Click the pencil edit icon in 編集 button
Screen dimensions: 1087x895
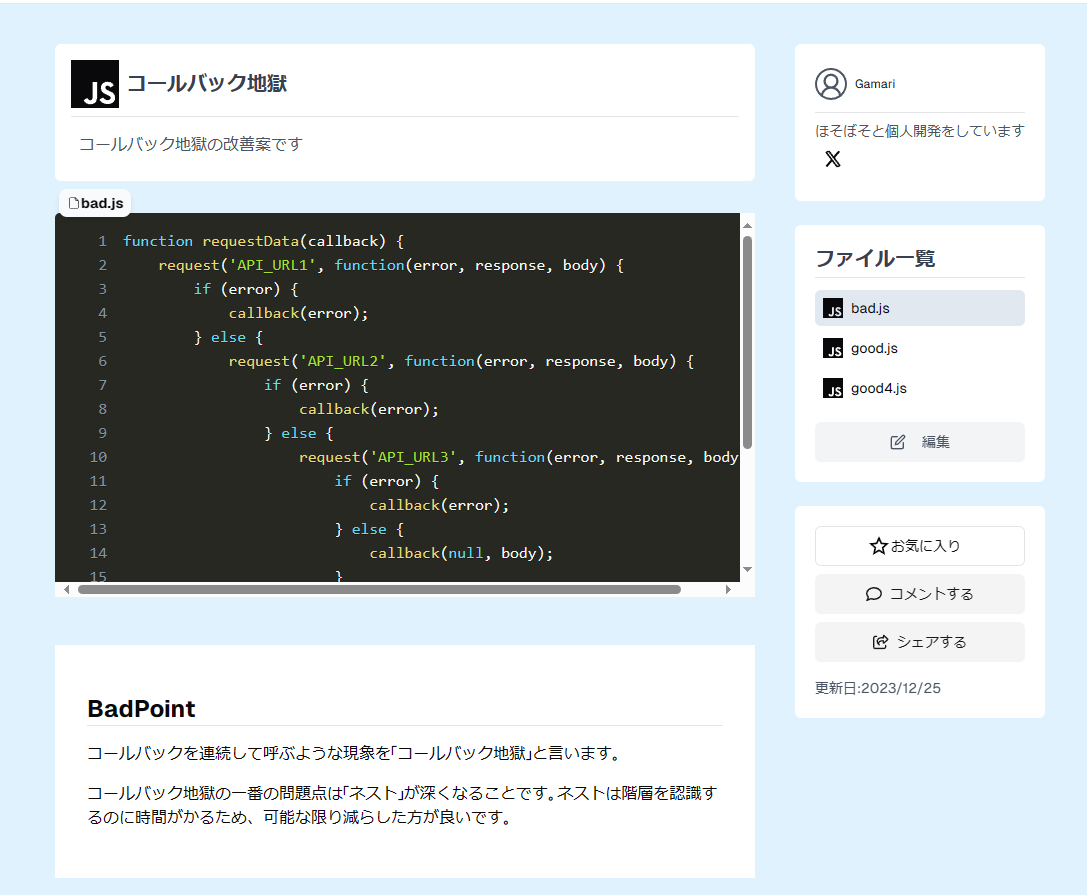tap(898, 442)
